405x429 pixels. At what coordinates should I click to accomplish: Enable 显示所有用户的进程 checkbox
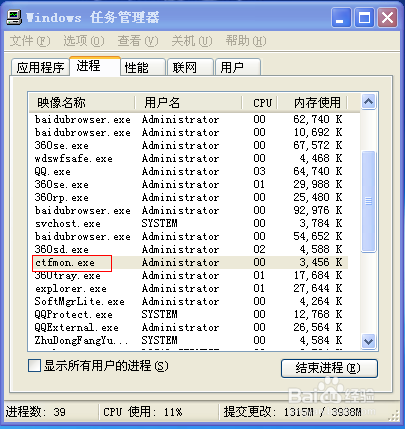34,366
